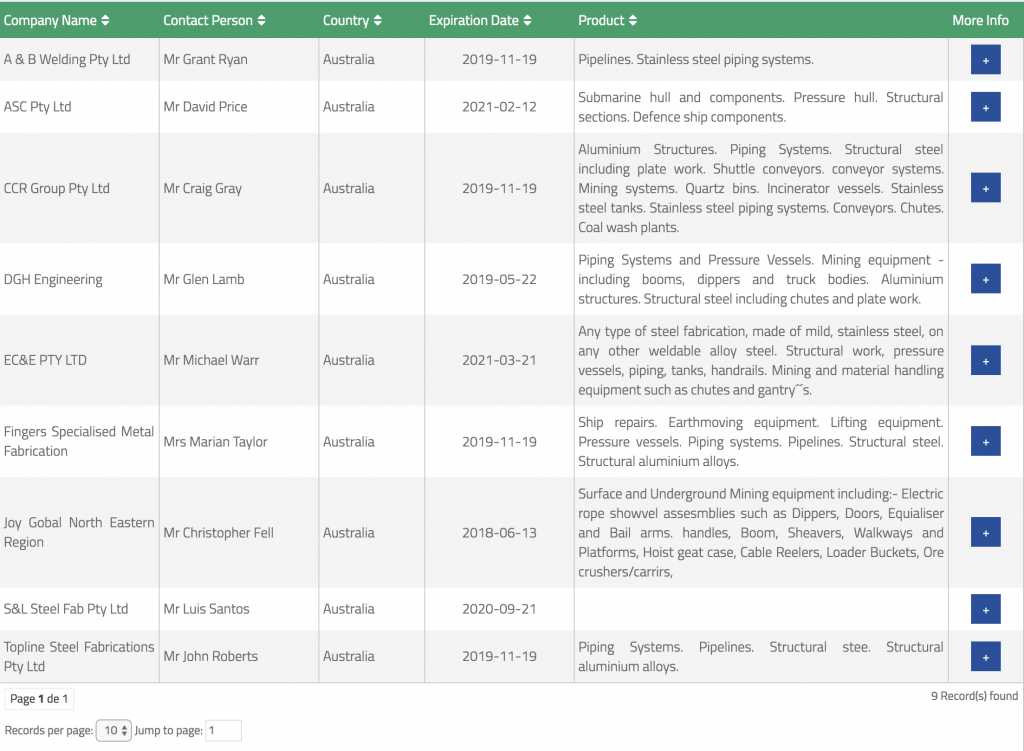Sort table by Product column
1024x751 pixels.
coord(607,20)
